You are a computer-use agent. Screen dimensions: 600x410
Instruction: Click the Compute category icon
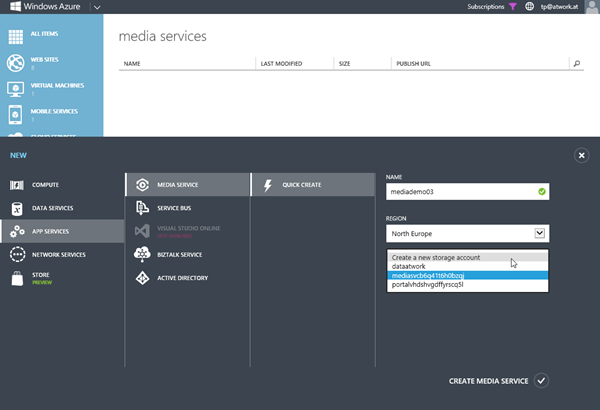pyautogui.click(x=17, y=185)
